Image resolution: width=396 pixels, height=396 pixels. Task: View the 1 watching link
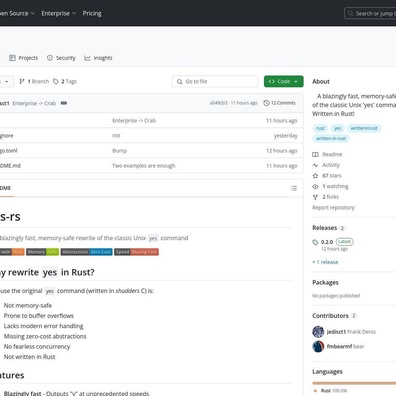coord(335,186)
